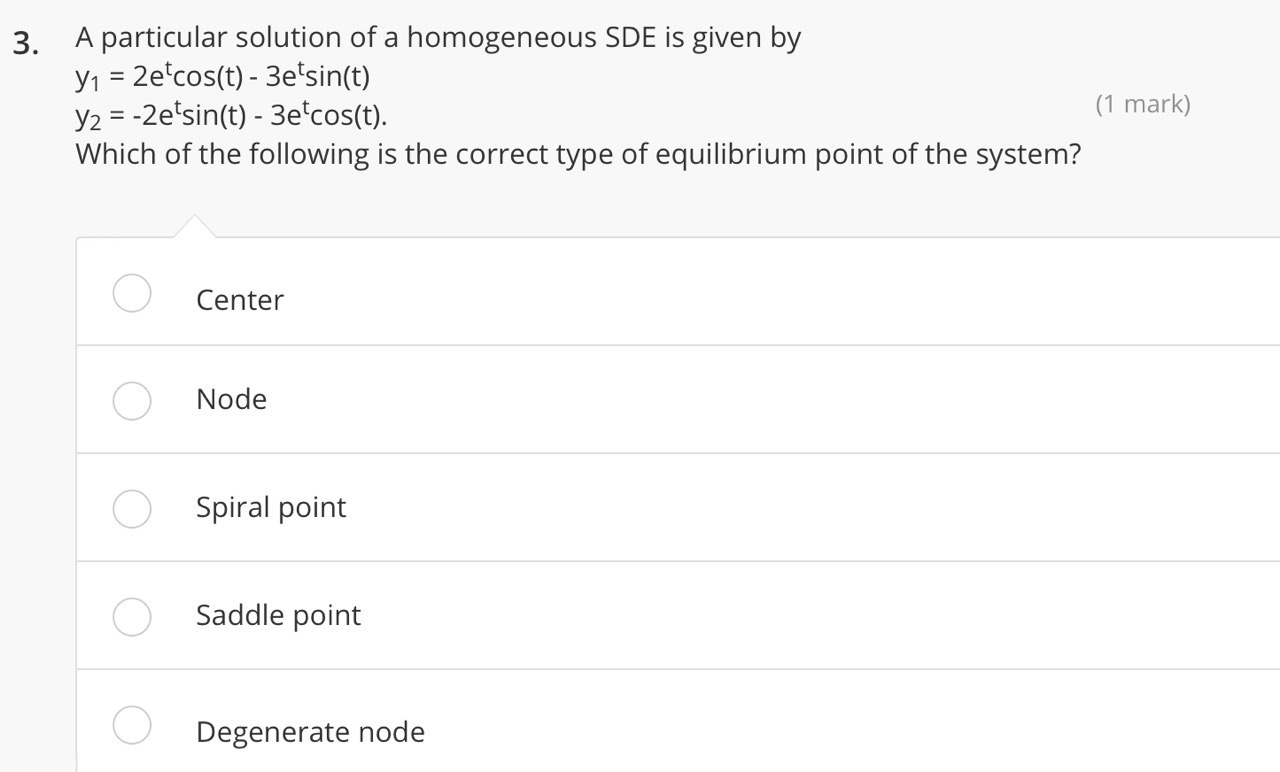The image size is (1280, 772).
Task: Select the Spiral point radio button
Action: (x=131, y=509)
